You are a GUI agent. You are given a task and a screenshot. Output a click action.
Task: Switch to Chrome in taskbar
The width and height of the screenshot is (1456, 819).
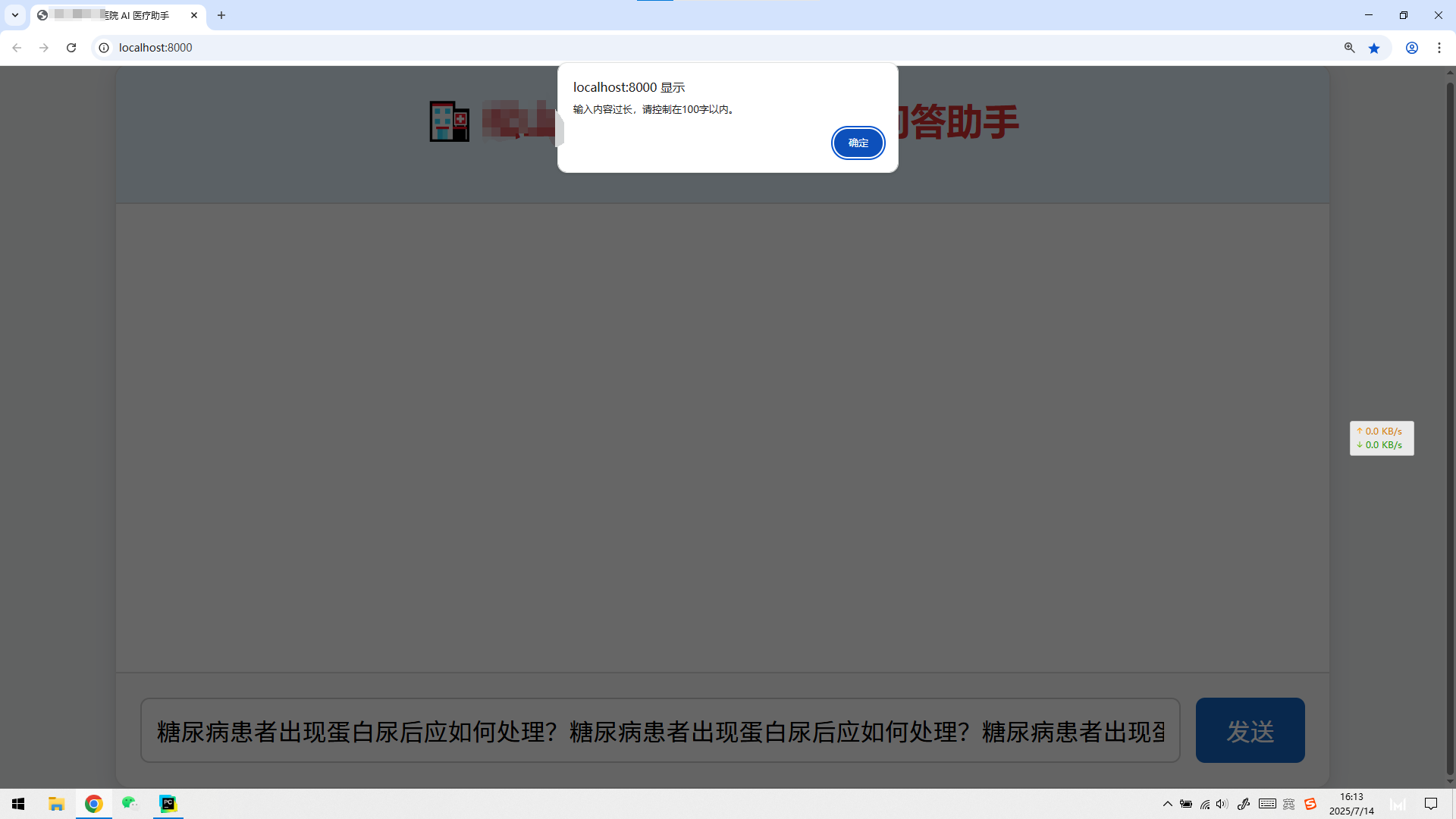point(93,804)
